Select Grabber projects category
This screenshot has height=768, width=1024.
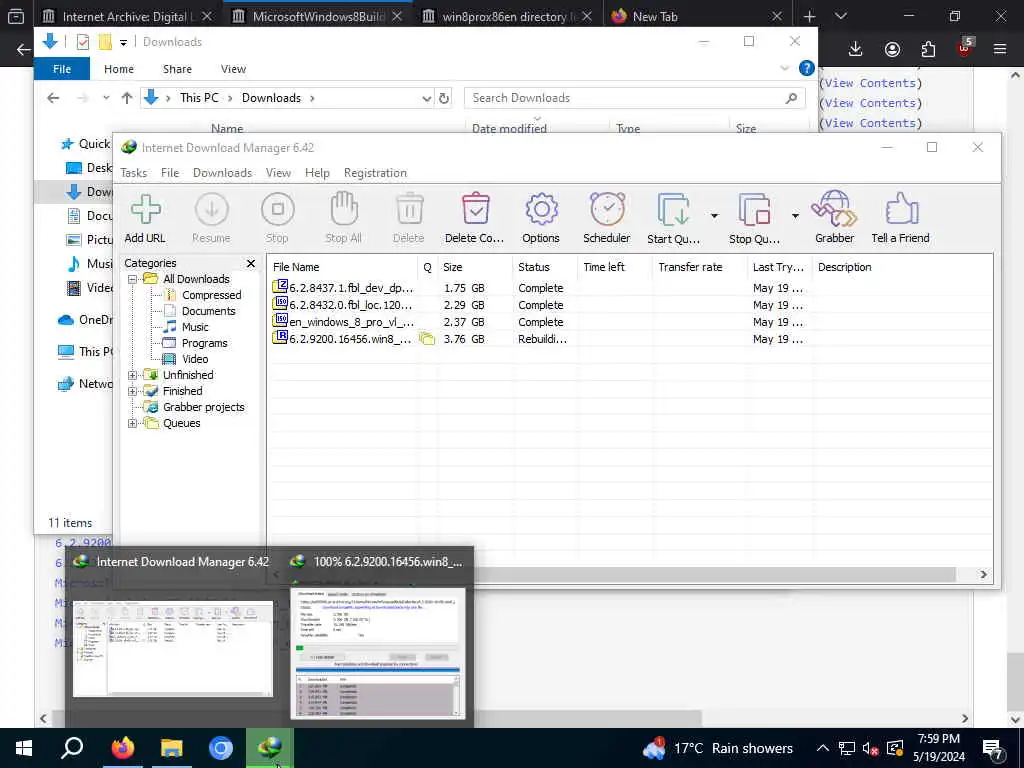203,407
